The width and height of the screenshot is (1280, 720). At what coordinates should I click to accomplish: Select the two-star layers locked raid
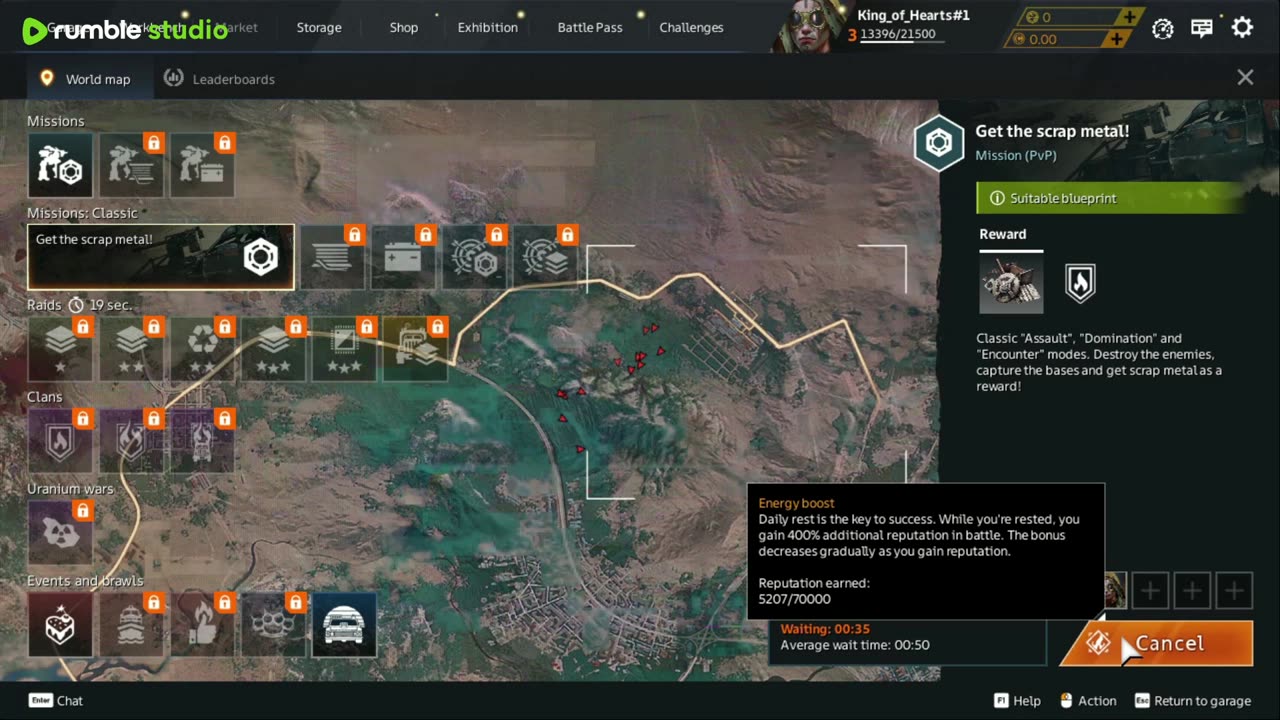coord(131,349)
